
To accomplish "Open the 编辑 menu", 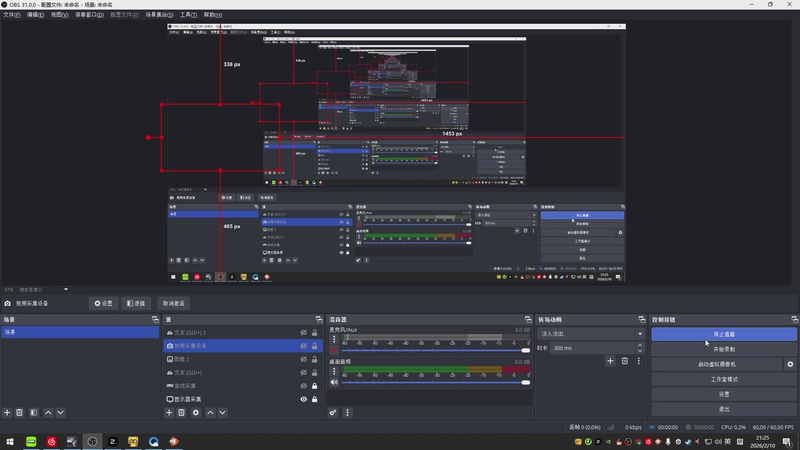I will (x=35, y=15).
